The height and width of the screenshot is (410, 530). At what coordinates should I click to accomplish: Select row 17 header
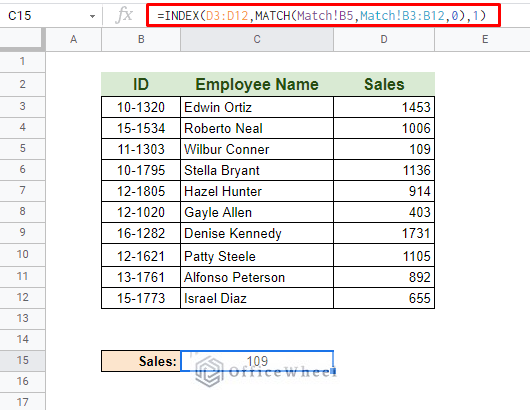point(22,402)
